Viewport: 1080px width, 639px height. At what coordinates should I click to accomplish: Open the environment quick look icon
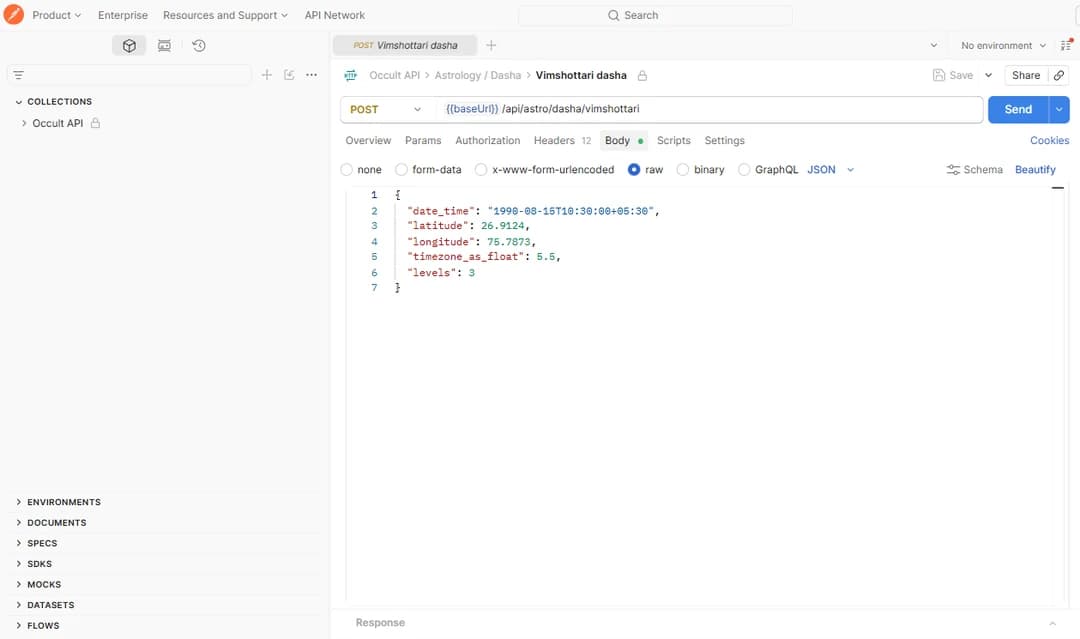click(1066, 45)
